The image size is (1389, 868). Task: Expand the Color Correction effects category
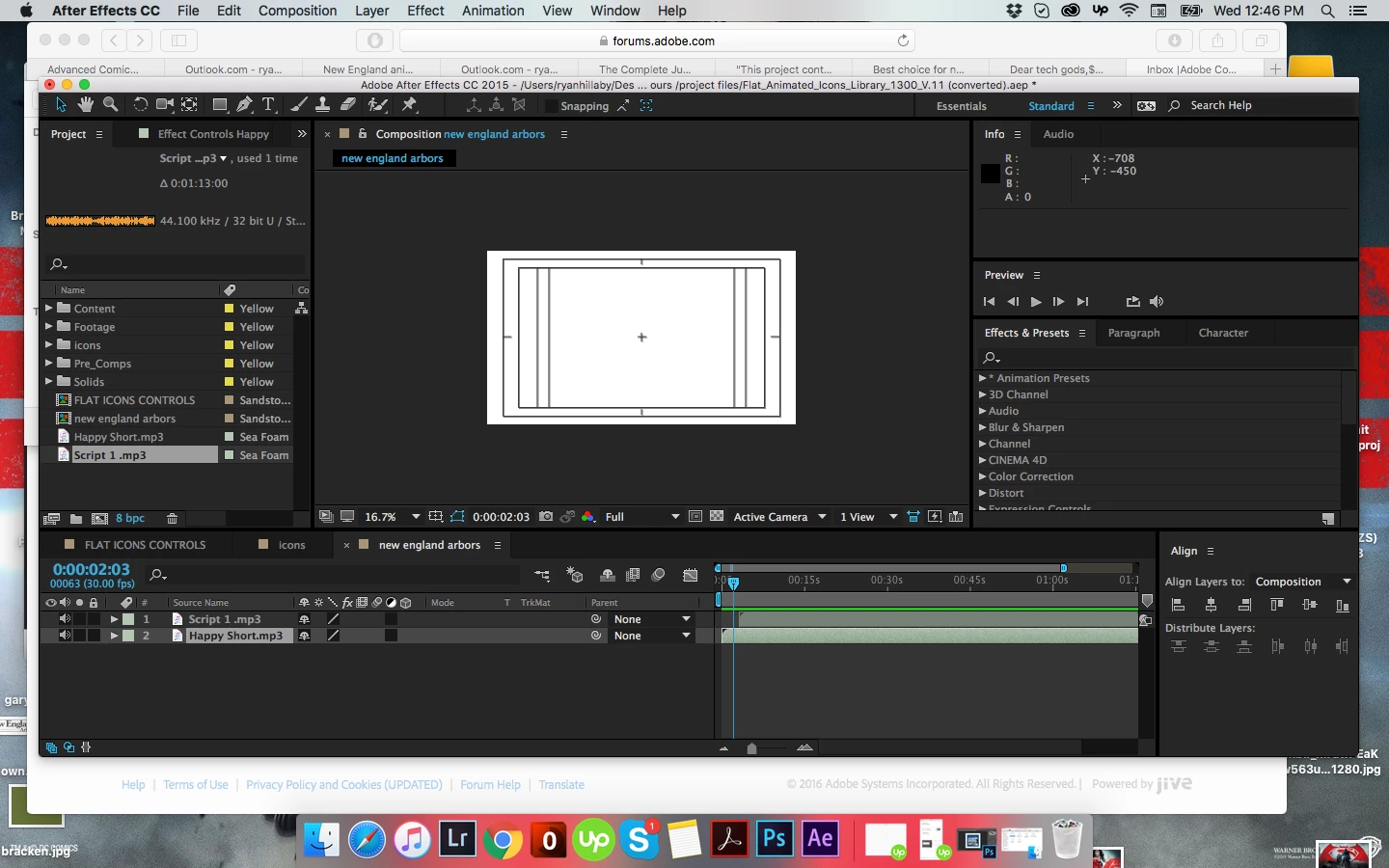[x=983, y=476]
